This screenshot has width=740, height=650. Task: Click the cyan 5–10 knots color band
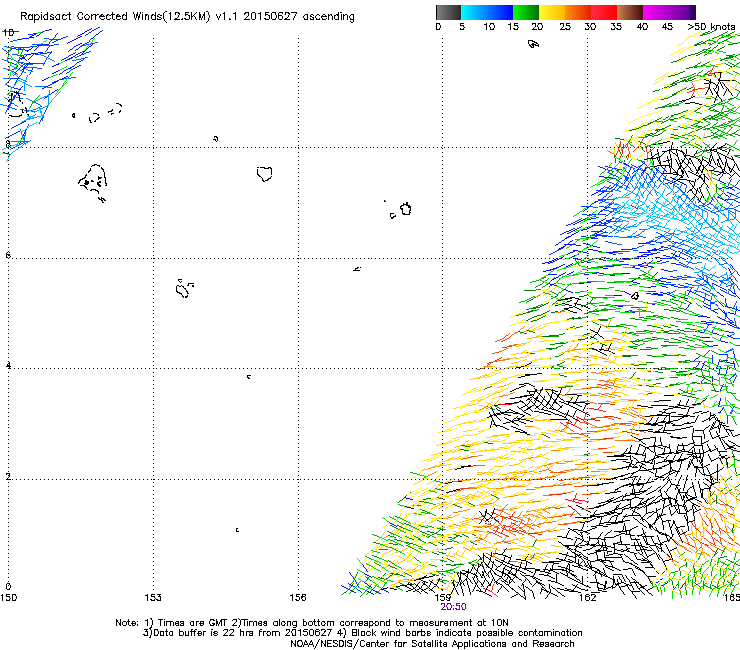coord(474,12)
